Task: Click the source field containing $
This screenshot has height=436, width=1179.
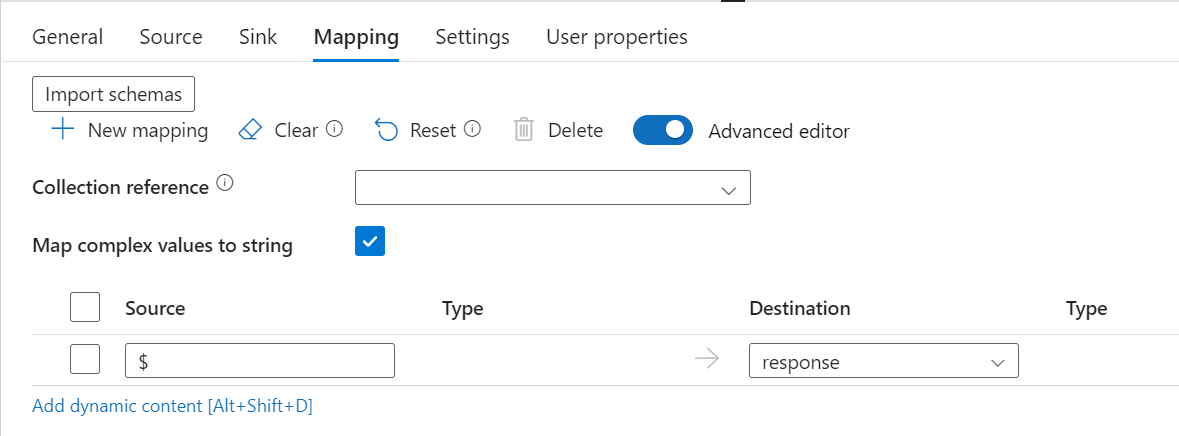Action: [x=260, y=361]
